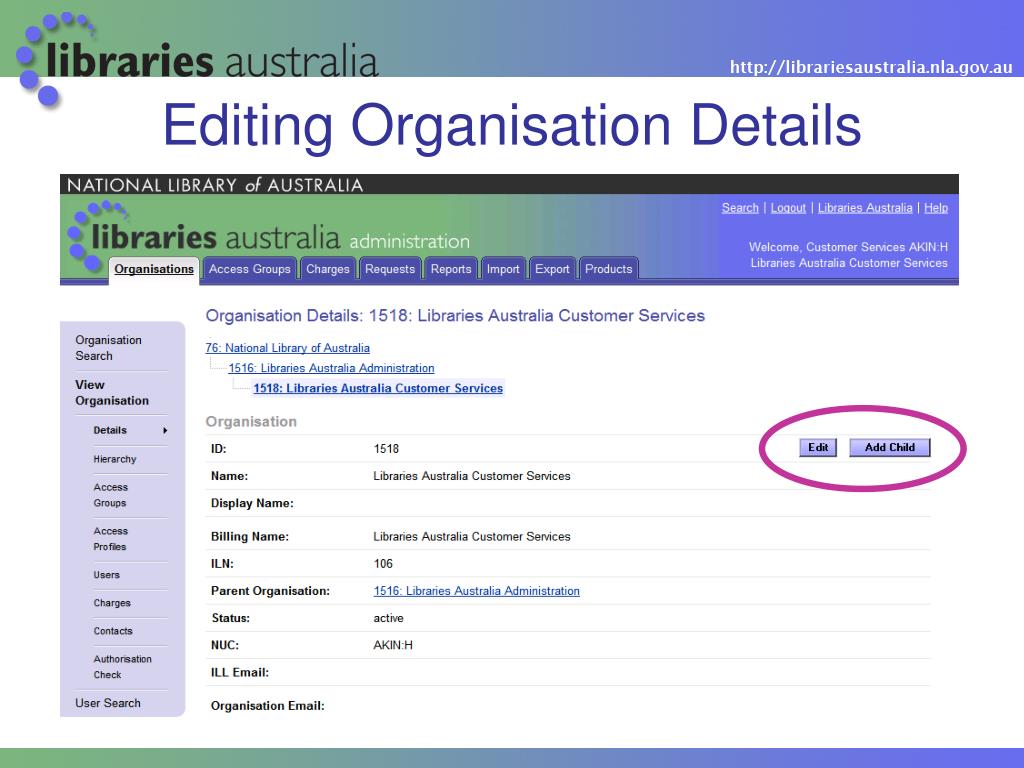Open User Search in sidebar
This screenshot has width=1024, height=768.
tap(108, 703)
